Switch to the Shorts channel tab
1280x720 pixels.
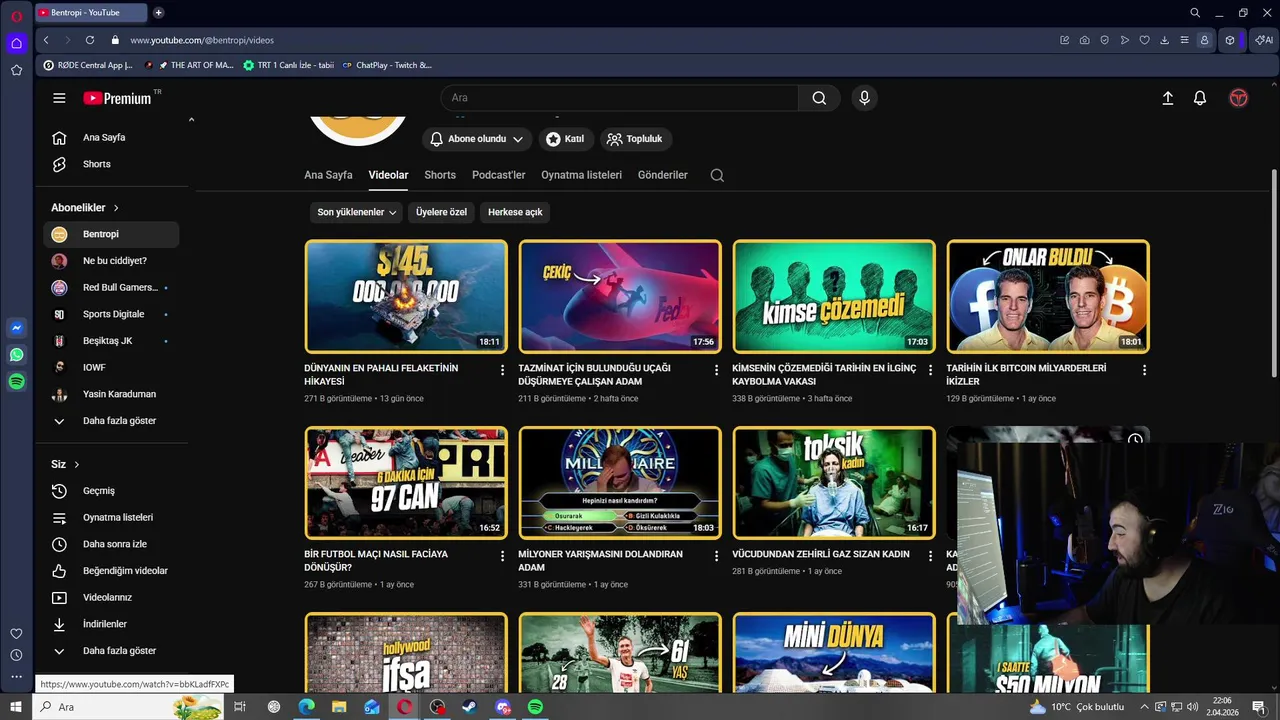pos(440,175)
